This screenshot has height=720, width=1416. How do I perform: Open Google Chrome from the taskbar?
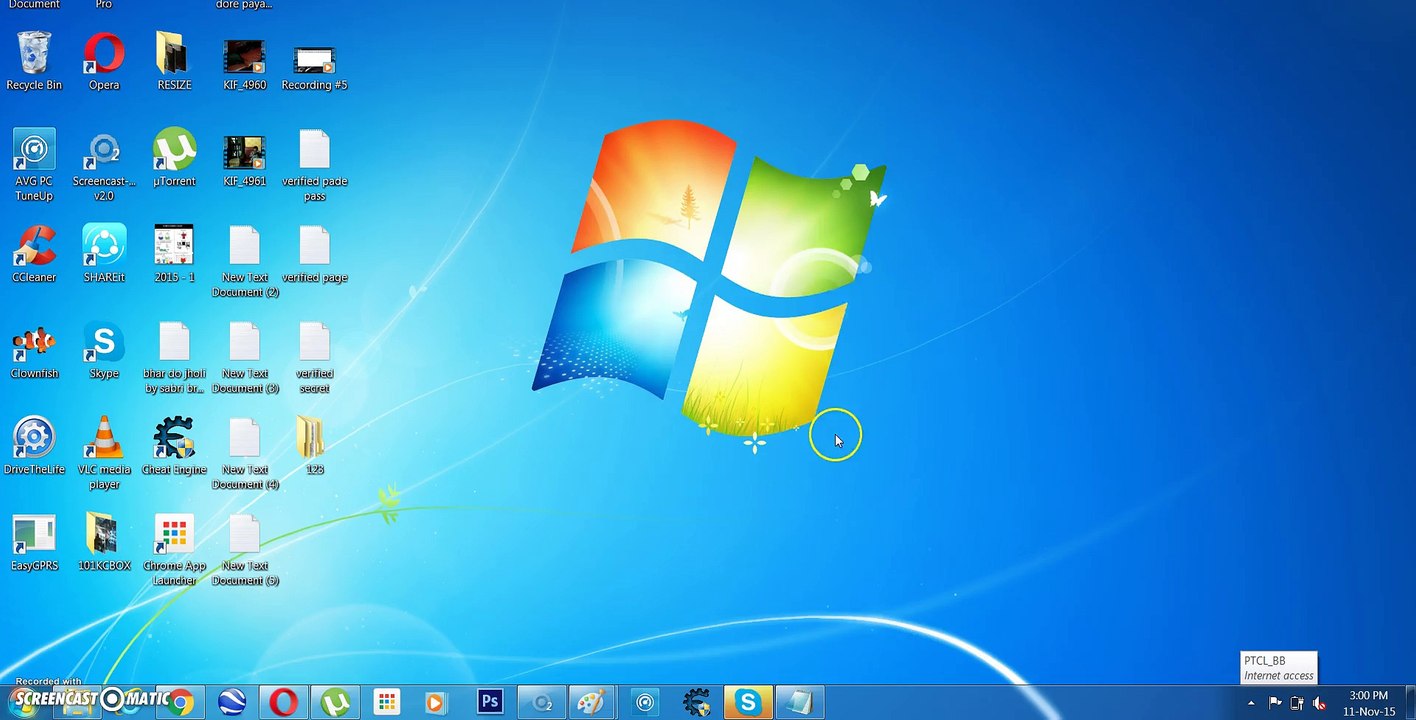[180, 703]
